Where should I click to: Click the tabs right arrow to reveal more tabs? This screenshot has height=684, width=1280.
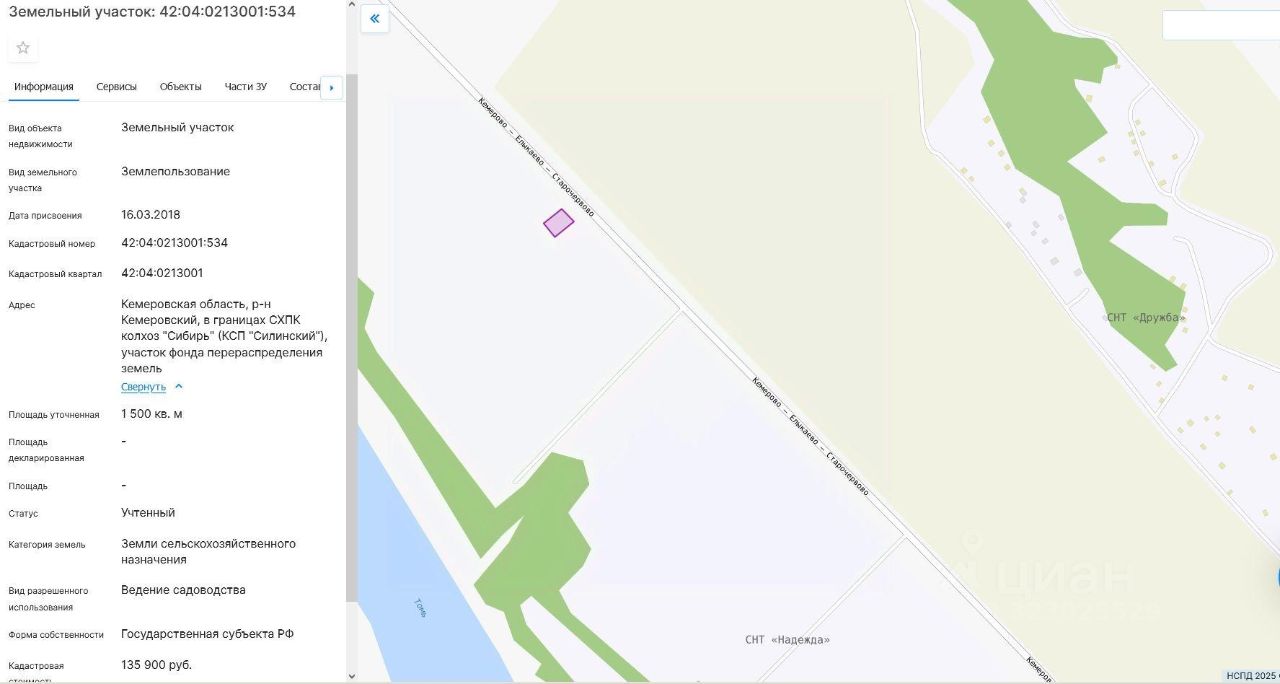[x=332, y=87]
